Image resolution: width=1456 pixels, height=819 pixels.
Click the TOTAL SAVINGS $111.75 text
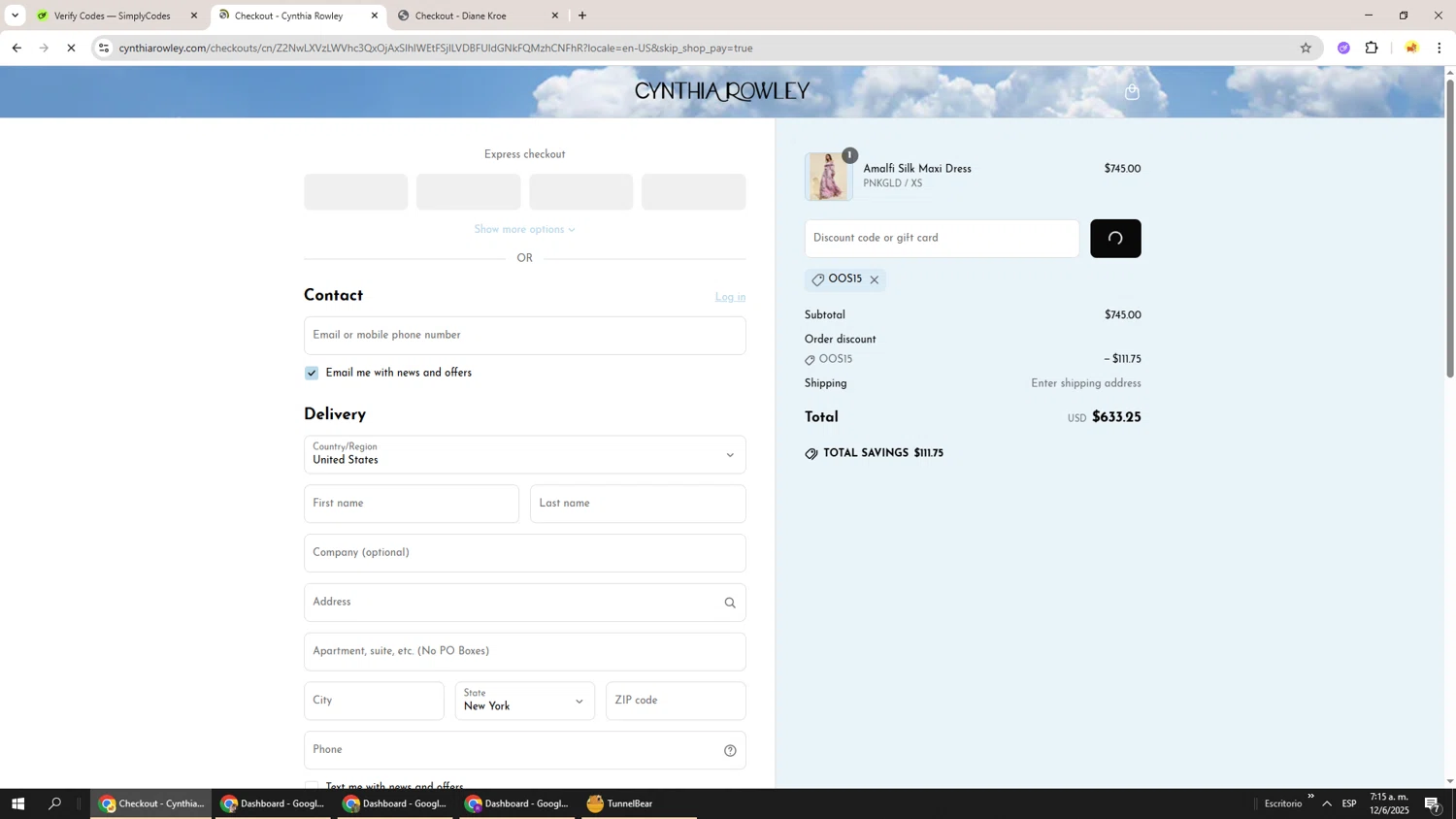coord(883,453)
